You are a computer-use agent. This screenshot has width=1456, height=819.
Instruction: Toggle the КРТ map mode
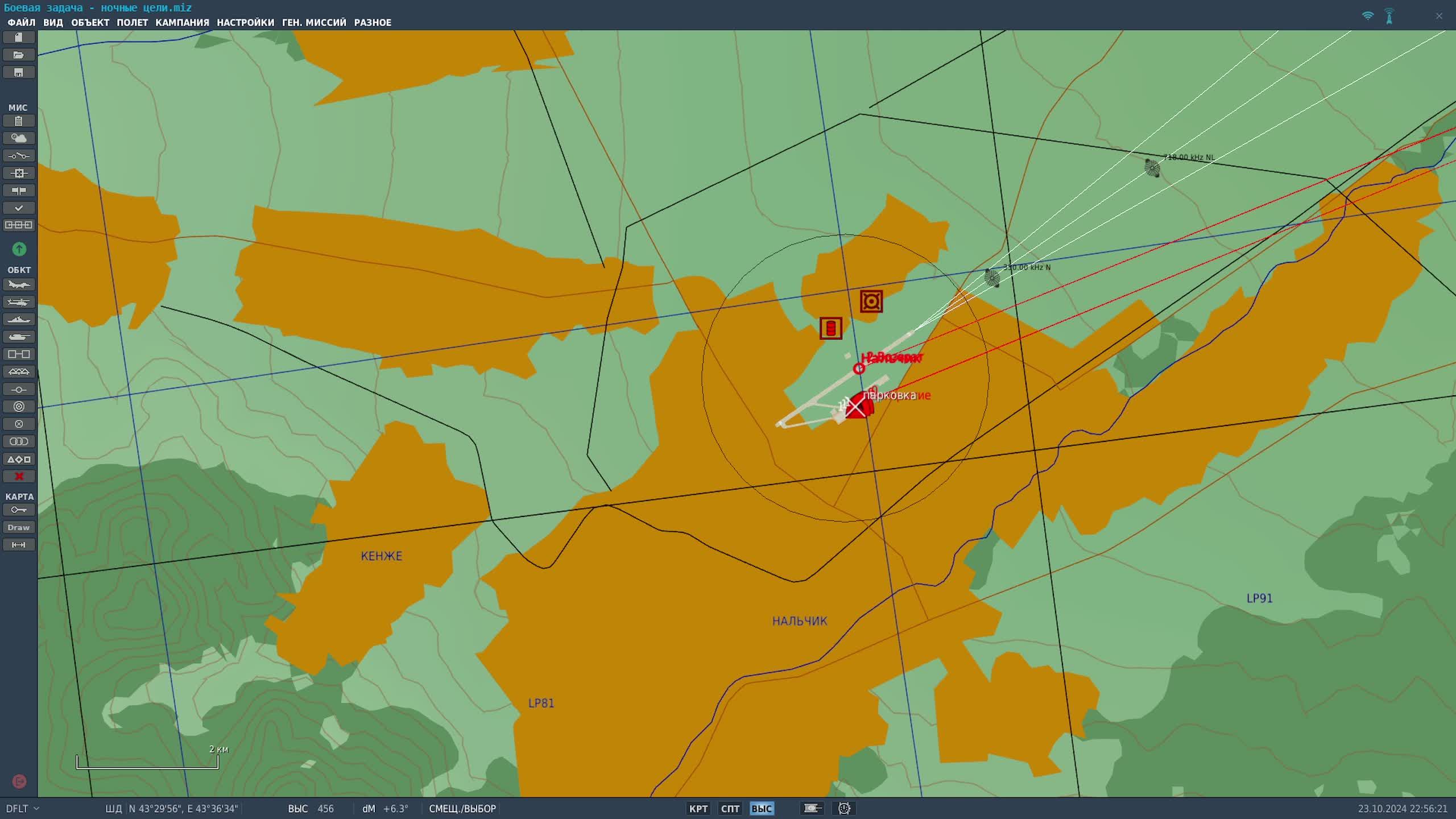point(698,809)
